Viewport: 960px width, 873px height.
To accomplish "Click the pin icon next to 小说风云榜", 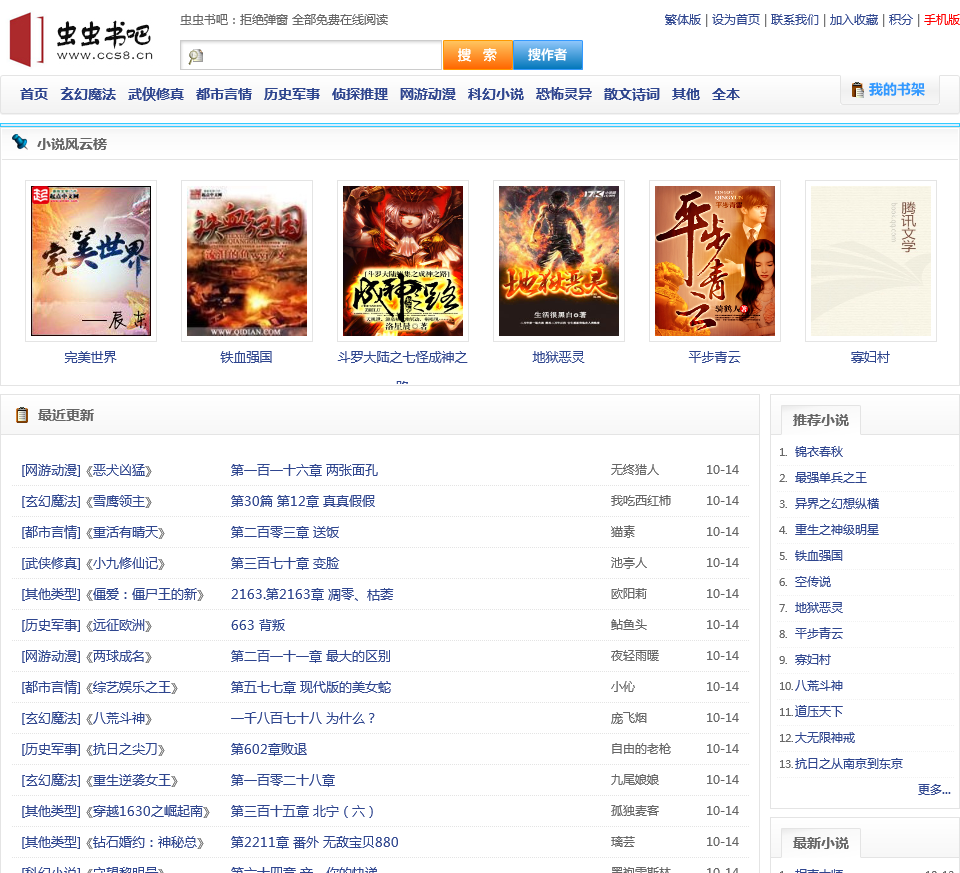I will click(20, 143).
